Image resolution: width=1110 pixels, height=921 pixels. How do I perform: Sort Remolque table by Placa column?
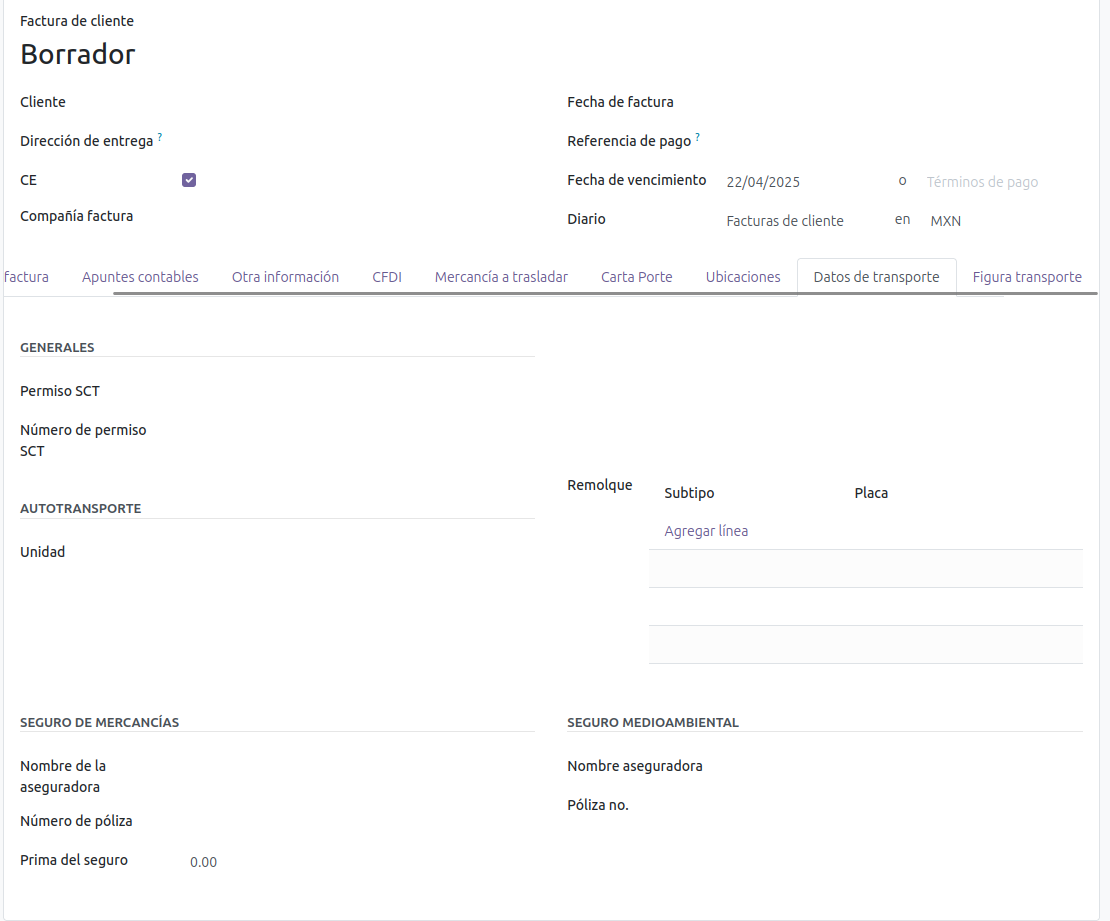pyautogui.click(x=871, y=493)
